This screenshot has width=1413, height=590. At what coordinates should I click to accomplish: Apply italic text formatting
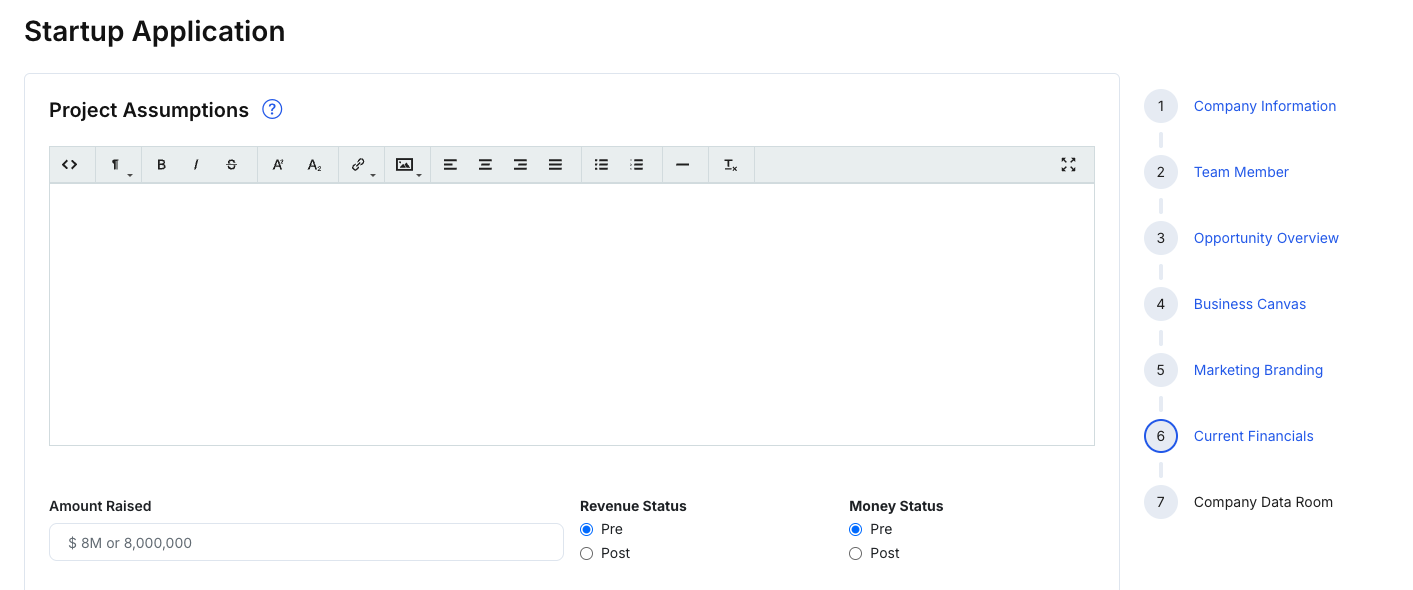click(x=196, y=165)
